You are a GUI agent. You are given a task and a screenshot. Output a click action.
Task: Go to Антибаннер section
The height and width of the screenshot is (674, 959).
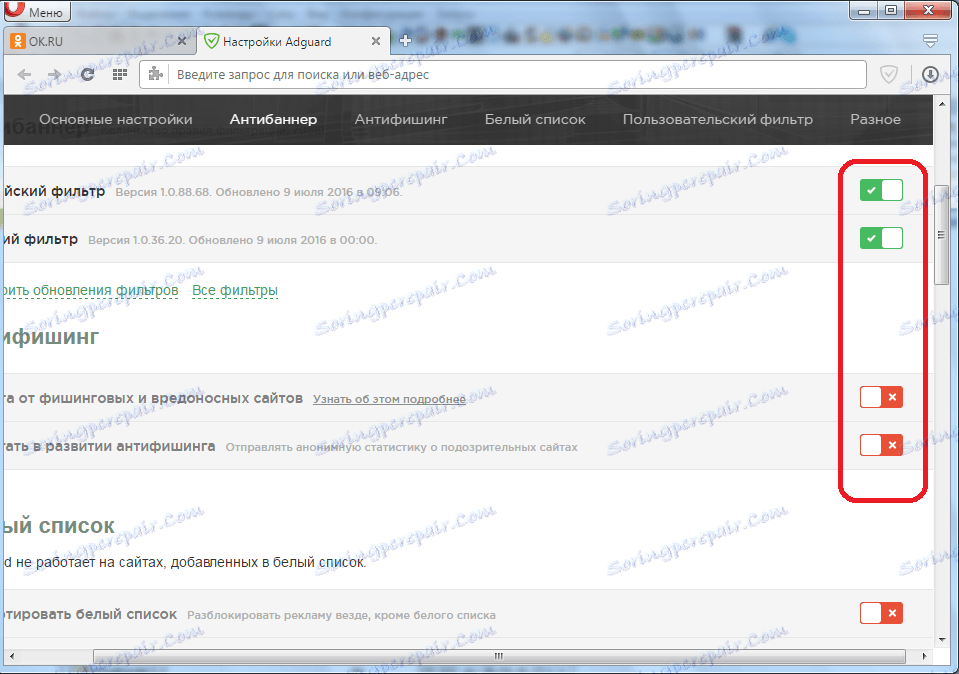click(x=273, y=119)
